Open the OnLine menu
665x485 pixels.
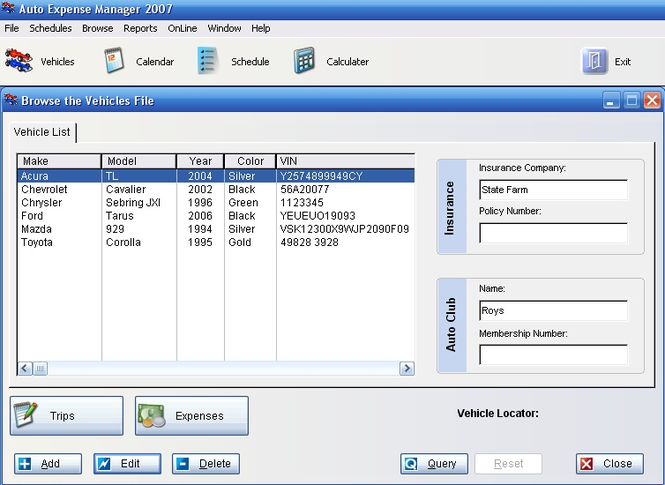(182, 28)
